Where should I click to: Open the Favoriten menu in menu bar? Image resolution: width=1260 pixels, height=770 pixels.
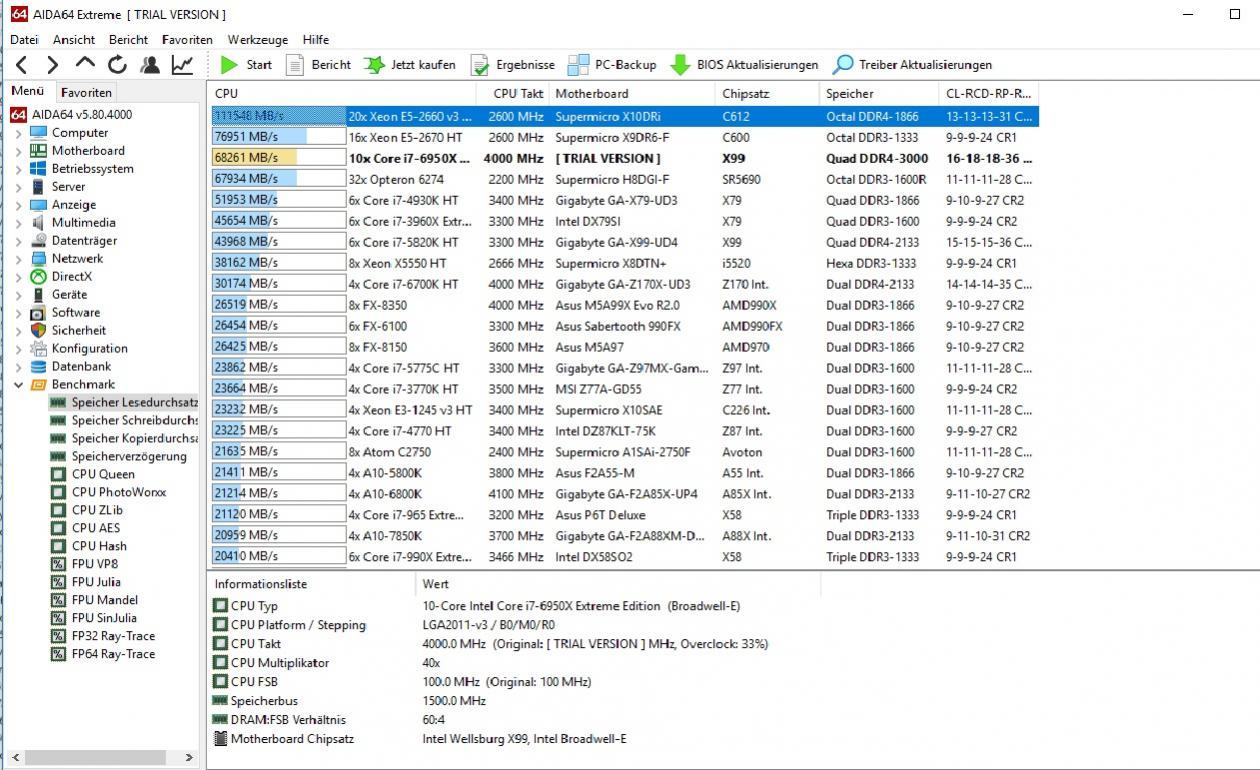pos(187,40)
